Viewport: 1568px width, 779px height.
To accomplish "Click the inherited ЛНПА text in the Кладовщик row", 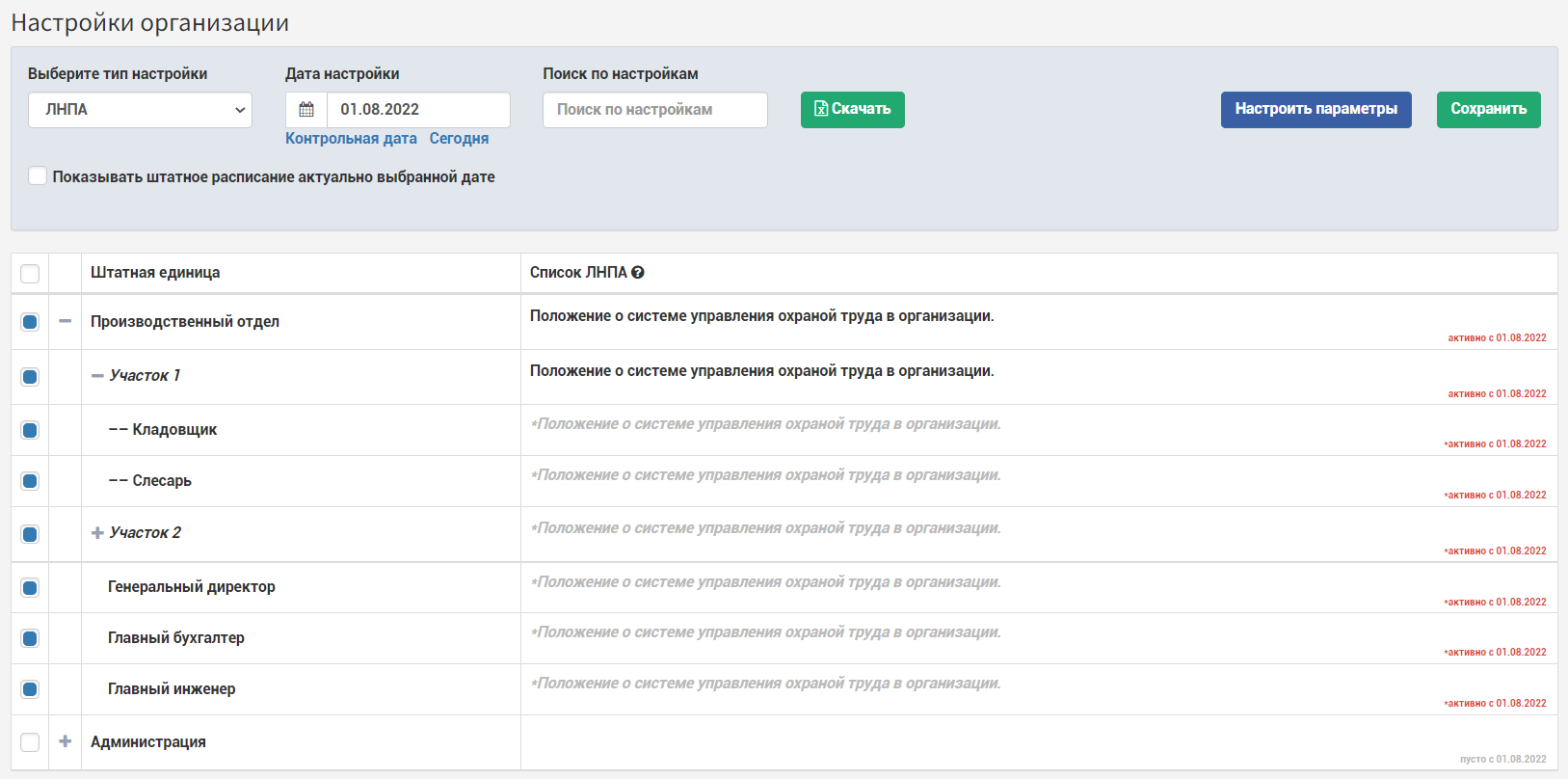I will coord(765,424).
